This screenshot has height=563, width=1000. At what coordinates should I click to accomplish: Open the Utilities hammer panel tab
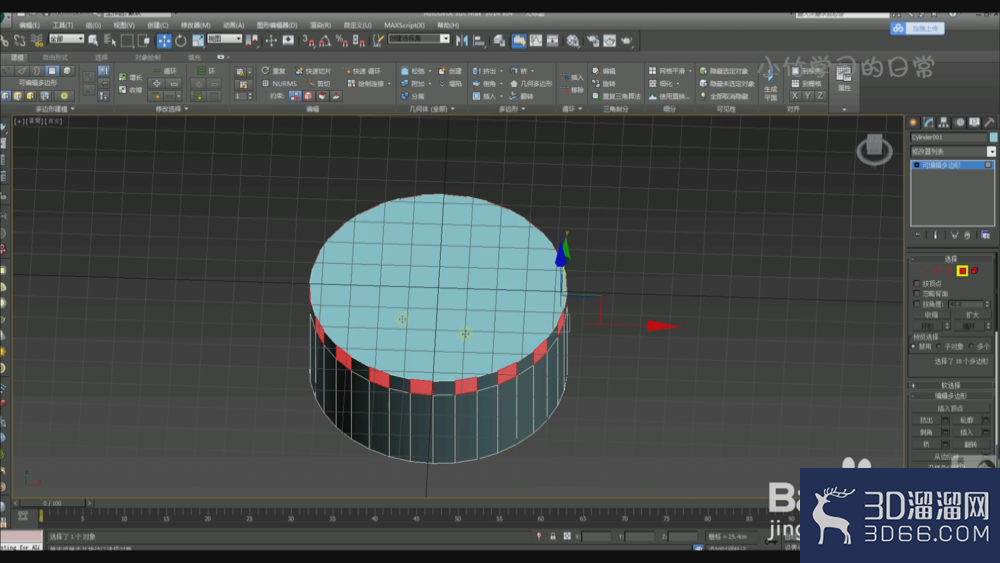point(989,122)
